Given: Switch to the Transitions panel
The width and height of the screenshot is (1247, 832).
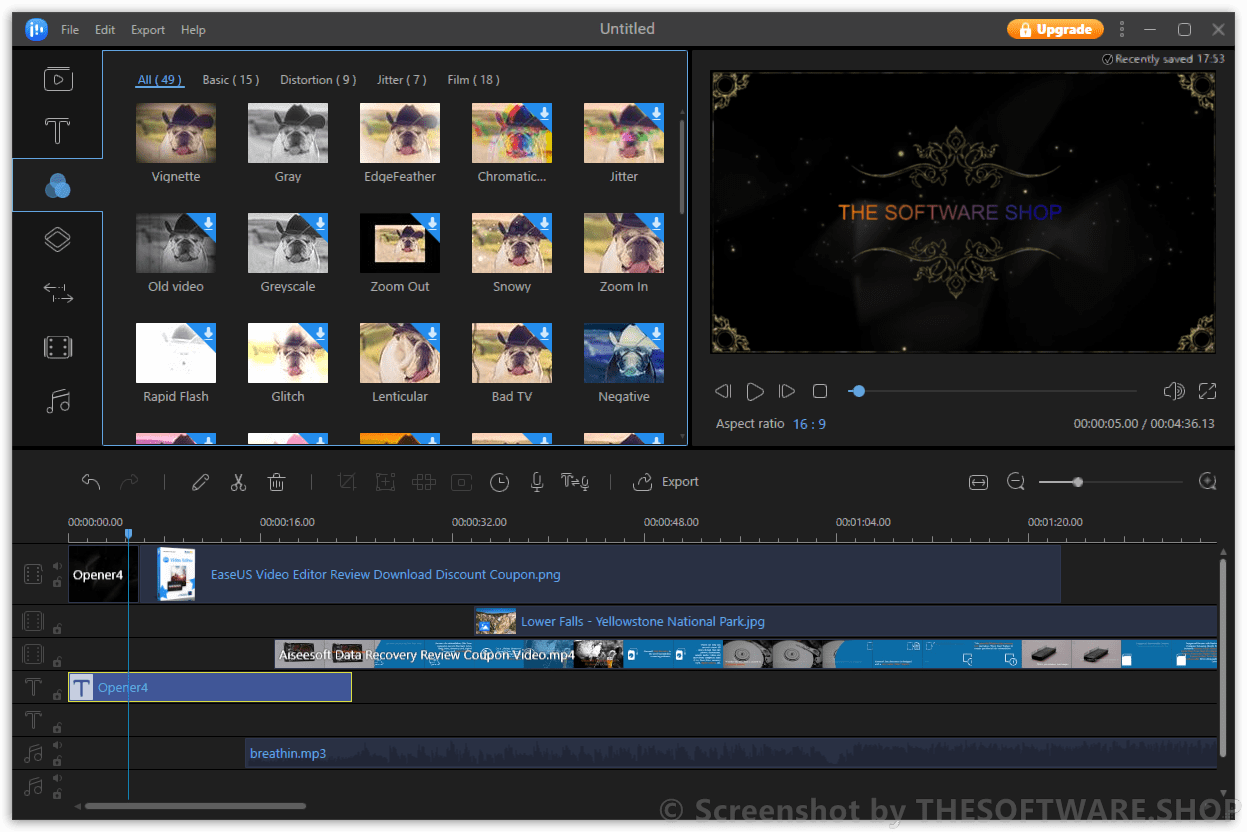Looking at the screenshot, I should pos(57,292).
